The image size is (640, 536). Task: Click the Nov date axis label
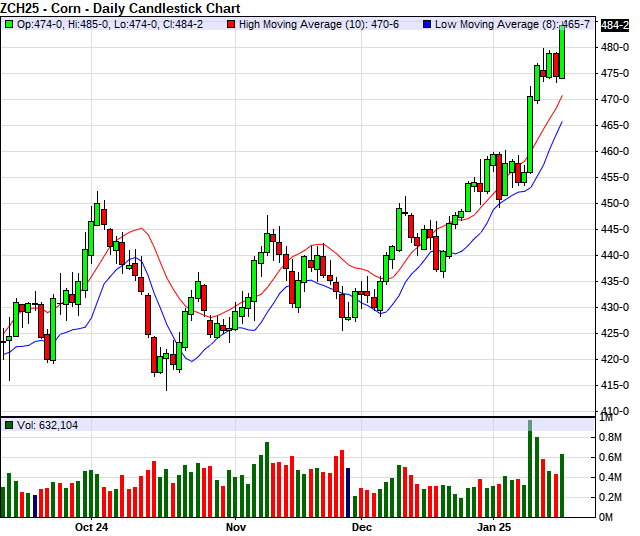(x=236, y=526)
